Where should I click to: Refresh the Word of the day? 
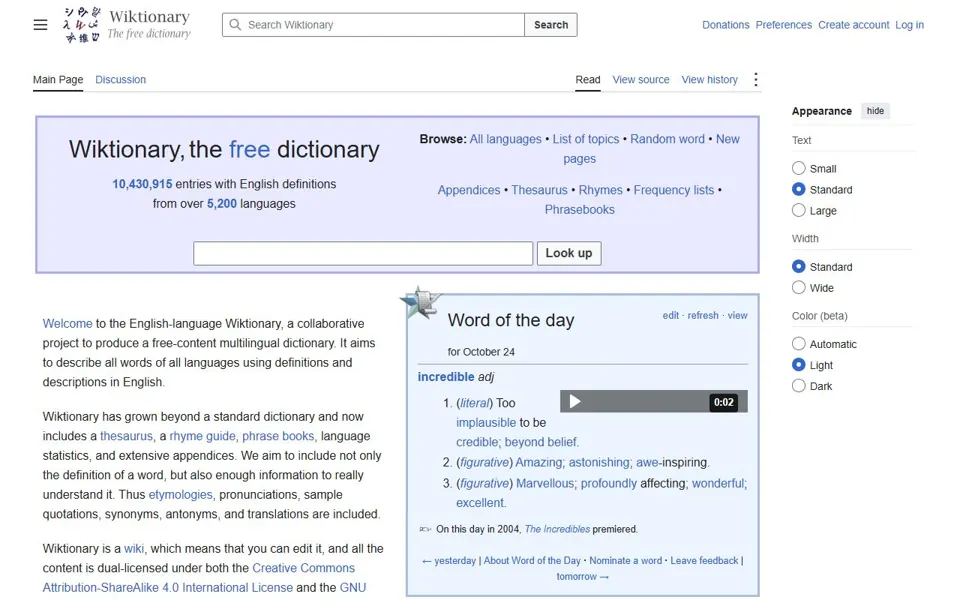[703, 315]
